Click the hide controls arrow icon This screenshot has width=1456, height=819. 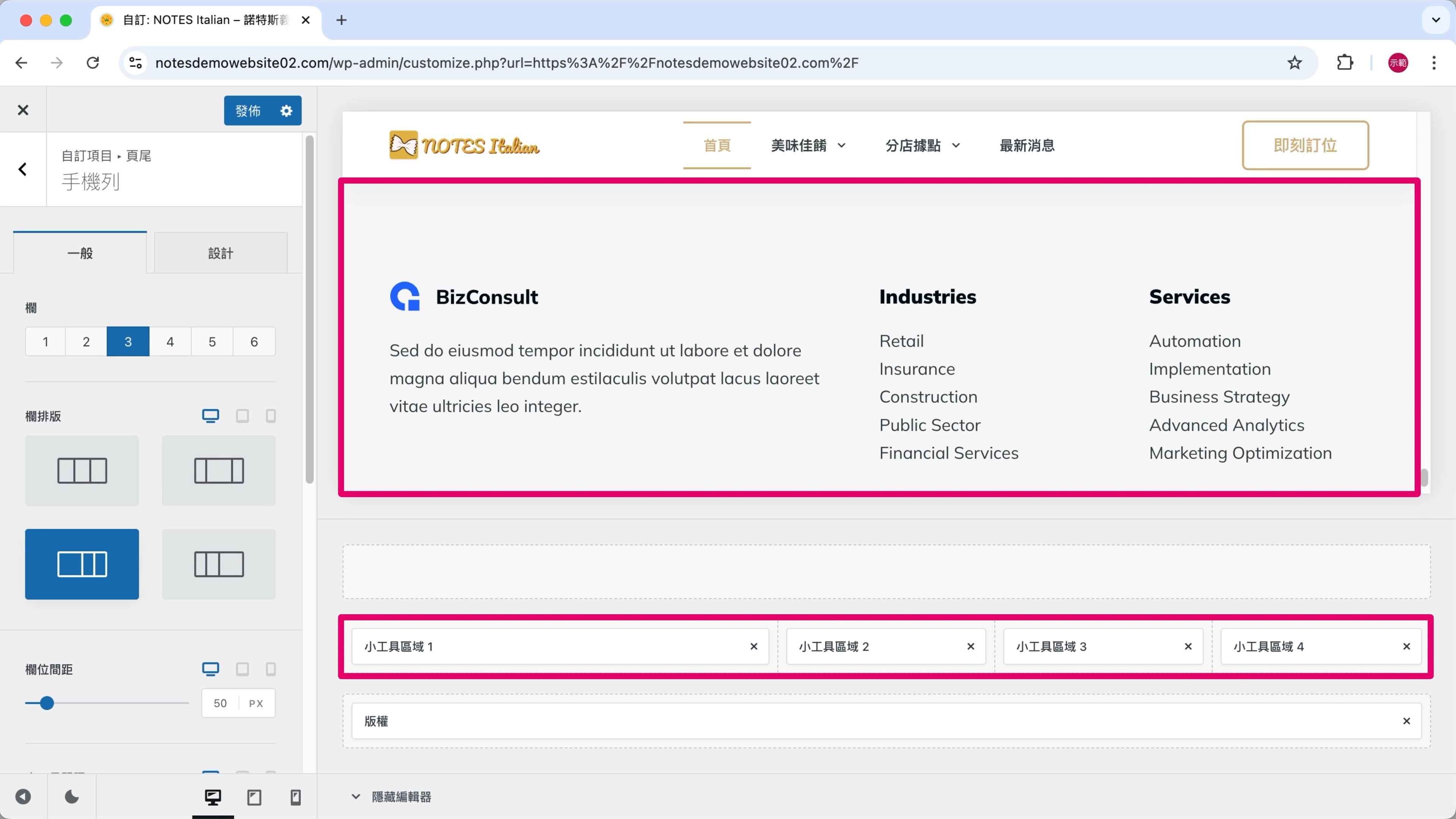coord(23,797)
